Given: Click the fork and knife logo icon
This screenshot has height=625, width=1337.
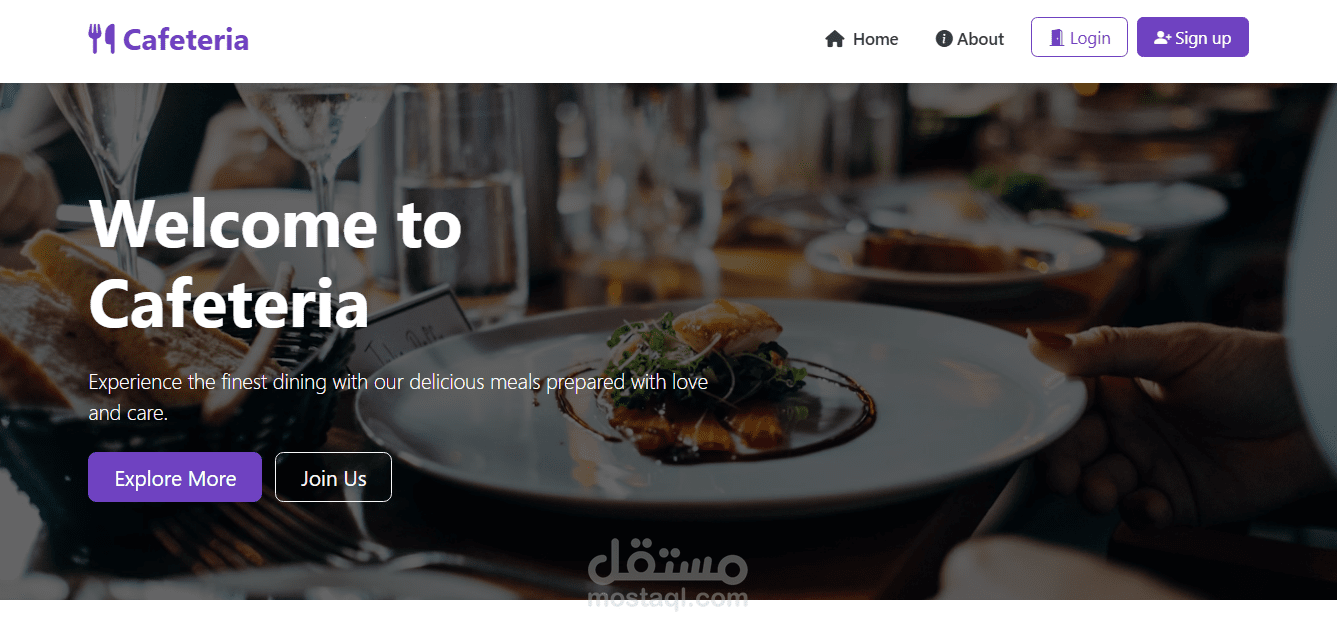Looking at the screenshot, I should click(101, 39).
